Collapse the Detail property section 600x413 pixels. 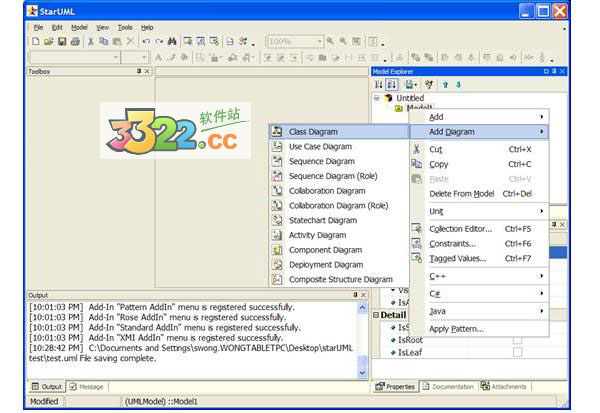[376, 315]
